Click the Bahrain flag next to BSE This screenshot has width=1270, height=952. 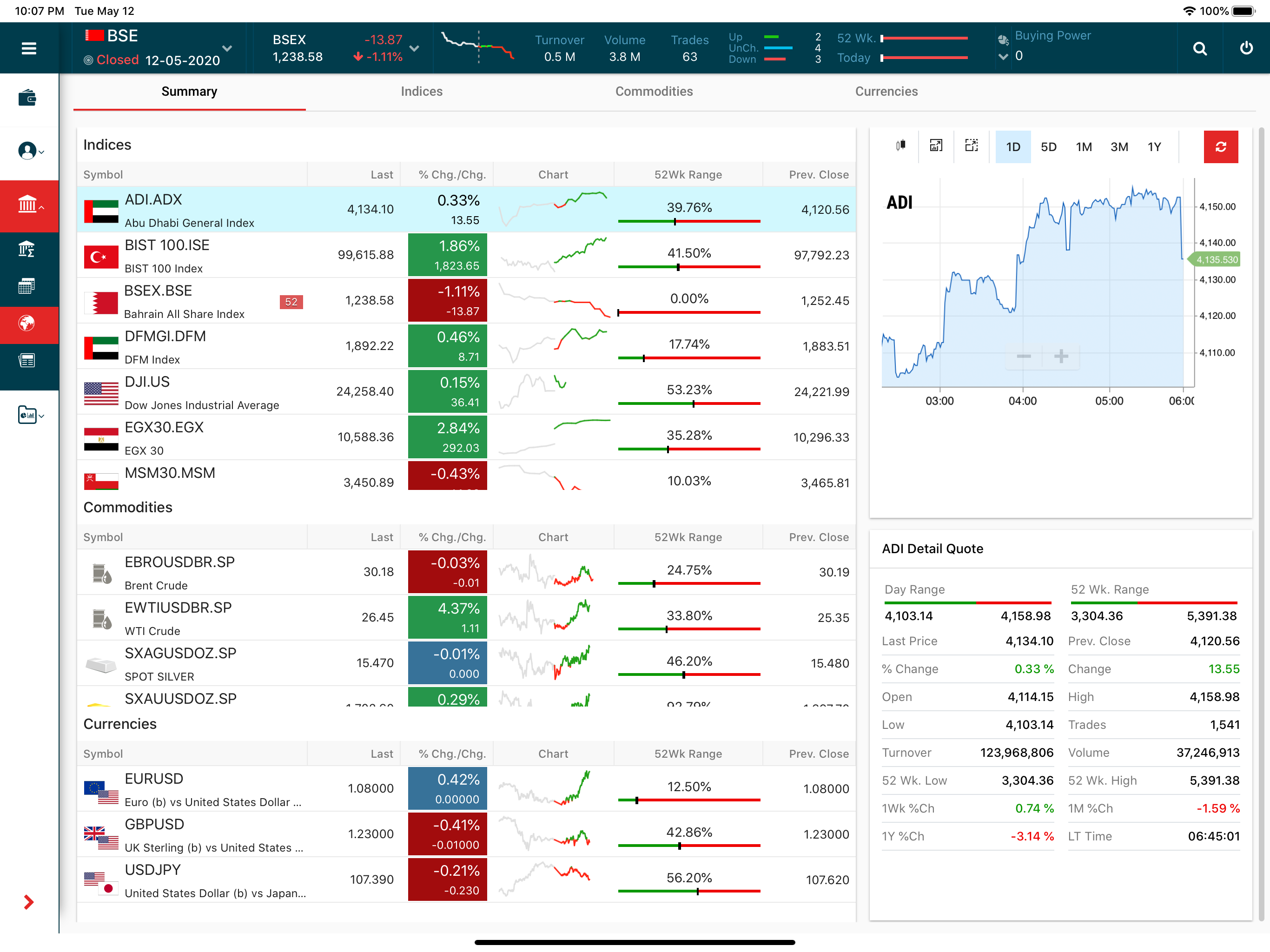(x=94, y=36)
